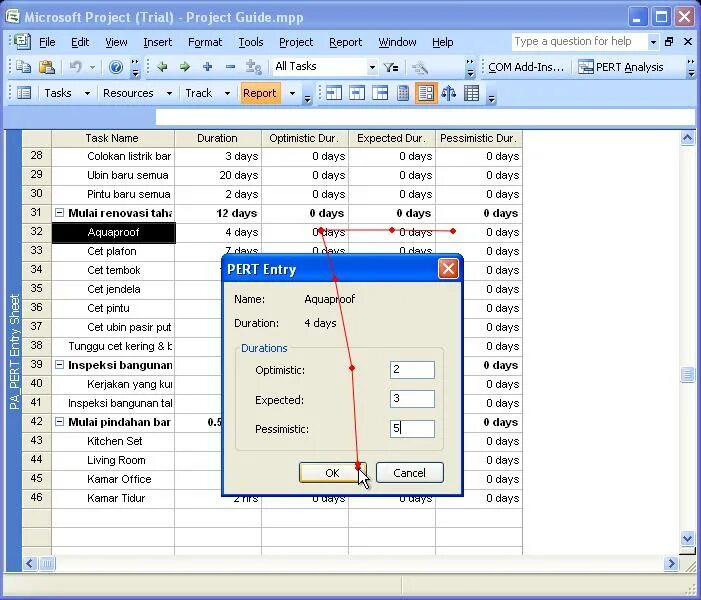Click the vertical scrollbar up arrow
Screen dimensions: 701x600
[x=687, y=138]
